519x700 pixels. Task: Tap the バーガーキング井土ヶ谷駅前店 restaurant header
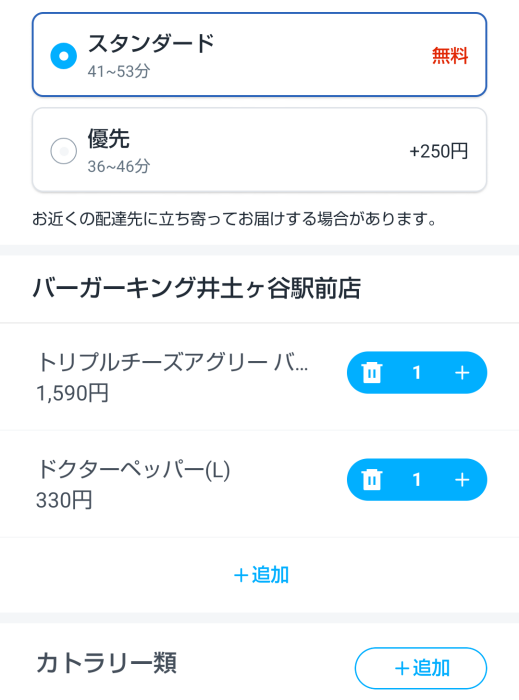(x=197, y=288)
